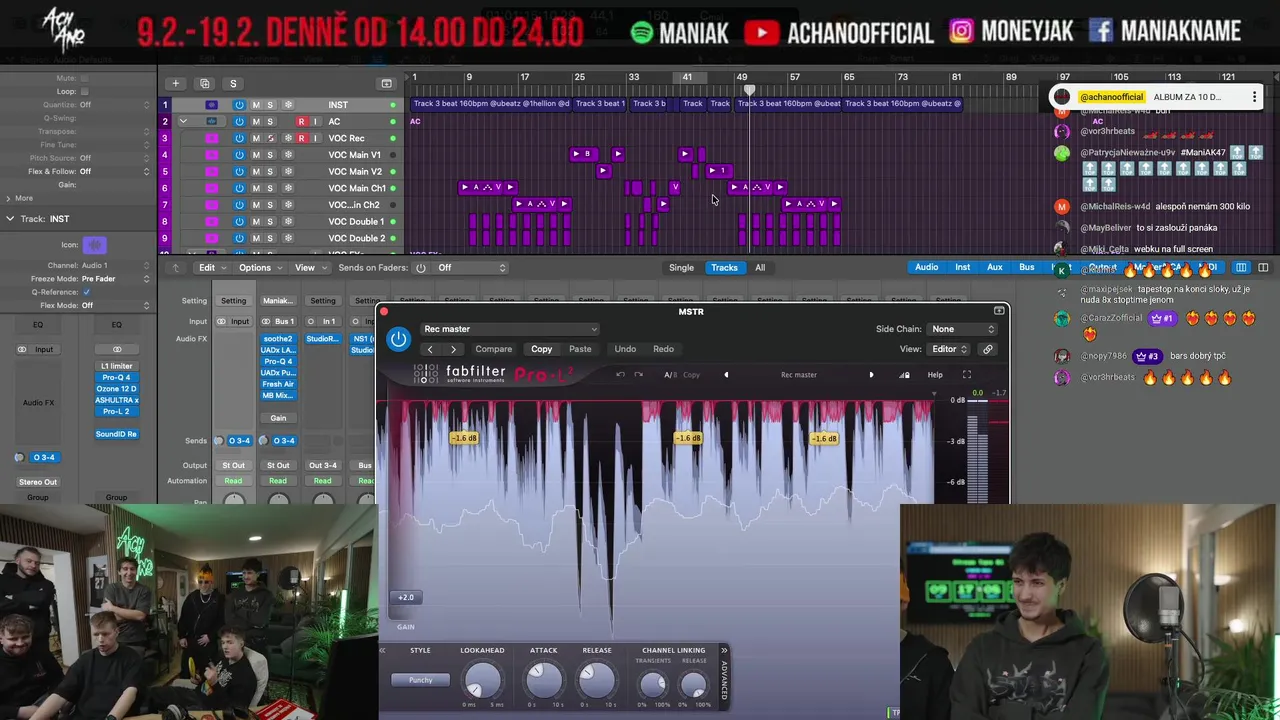Toggle Sends on Faders power button
Viewport: 1280px width, 720px height.
point(420,268)
